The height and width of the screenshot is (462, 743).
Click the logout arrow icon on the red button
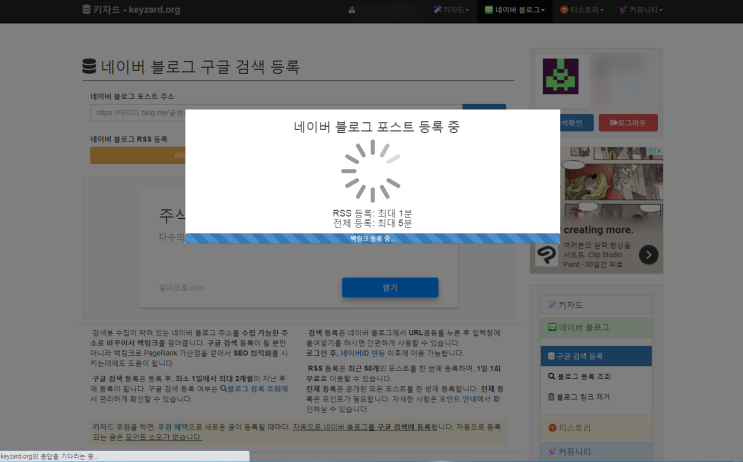[613, 123]
